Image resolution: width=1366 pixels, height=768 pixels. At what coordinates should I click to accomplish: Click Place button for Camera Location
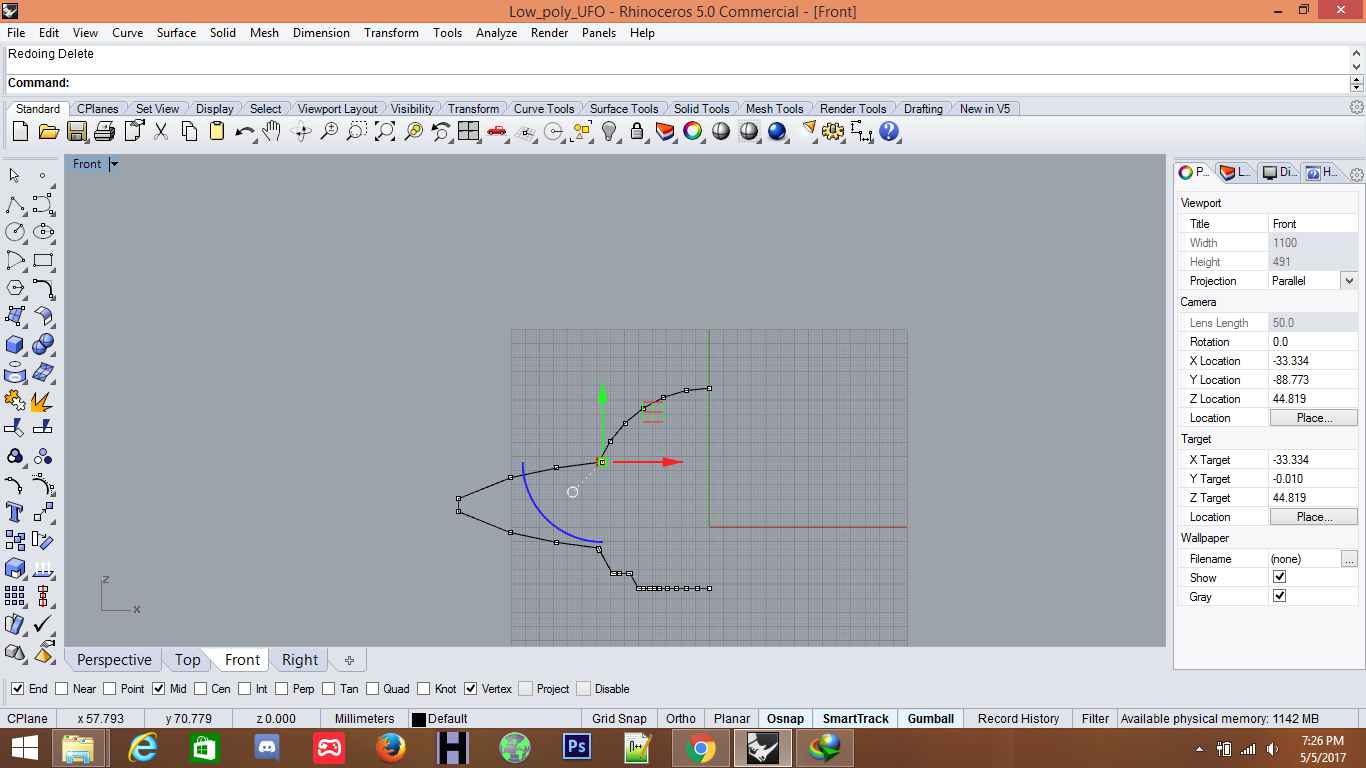[1314, 418]
